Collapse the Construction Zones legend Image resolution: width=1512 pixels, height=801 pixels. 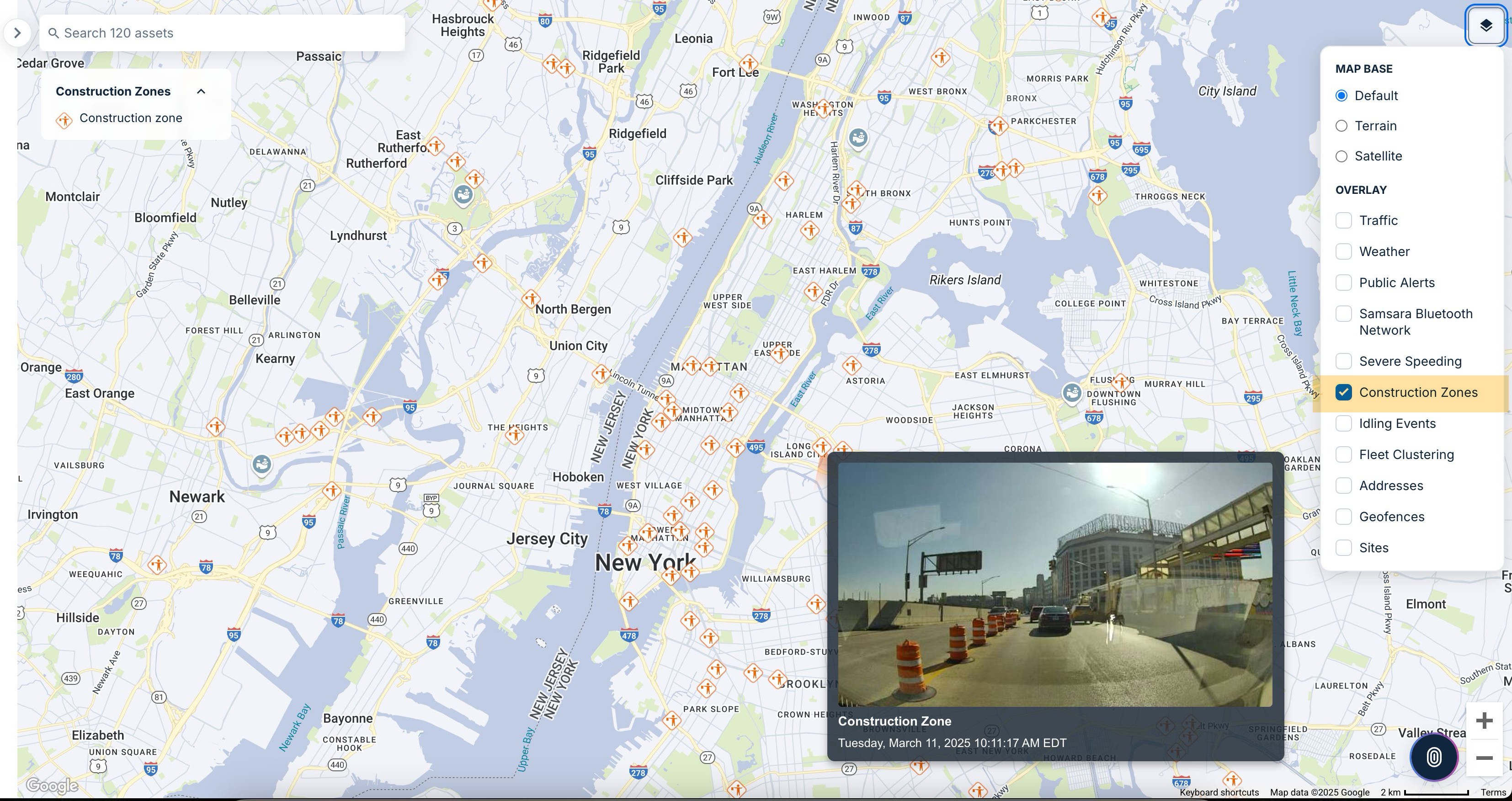[x=201, y=91]
